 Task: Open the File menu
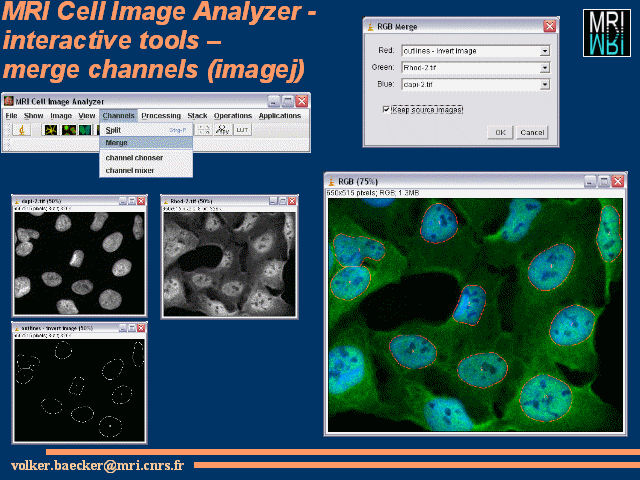pyautogui.click(x=11, y=116)
